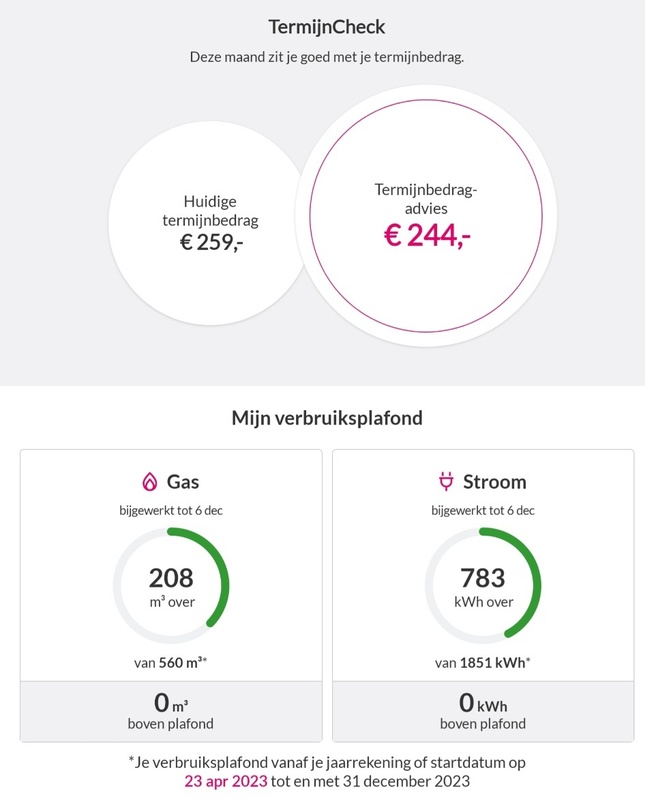Click Gas bijgewerkt tot 6 dec text
Viewport: 645px width, 800px height.
coord(171,510)
